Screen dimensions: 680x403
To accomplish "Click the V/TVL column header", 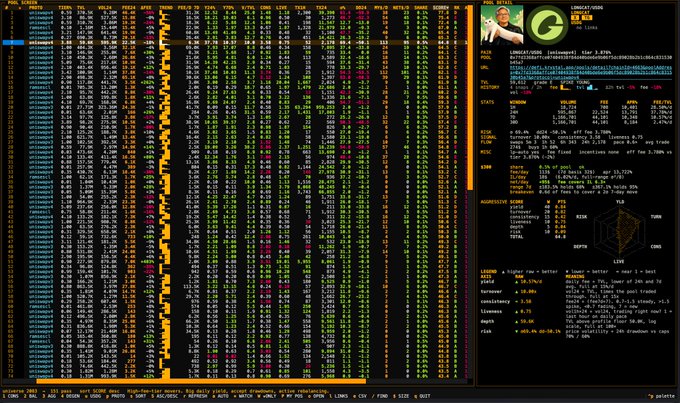I will pyautogui.click(x=248, y=8).
